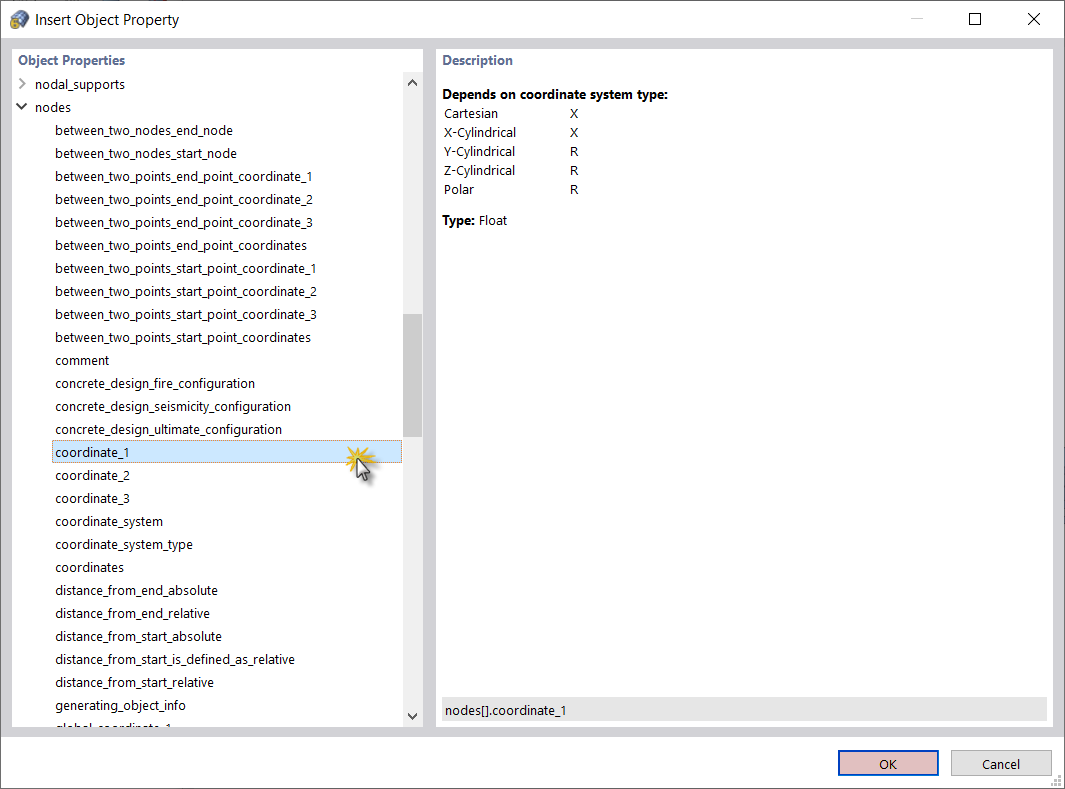This screenshot has width=1065, height=789.
Task: Pick the coordinates property
Action: click(89, 567)
